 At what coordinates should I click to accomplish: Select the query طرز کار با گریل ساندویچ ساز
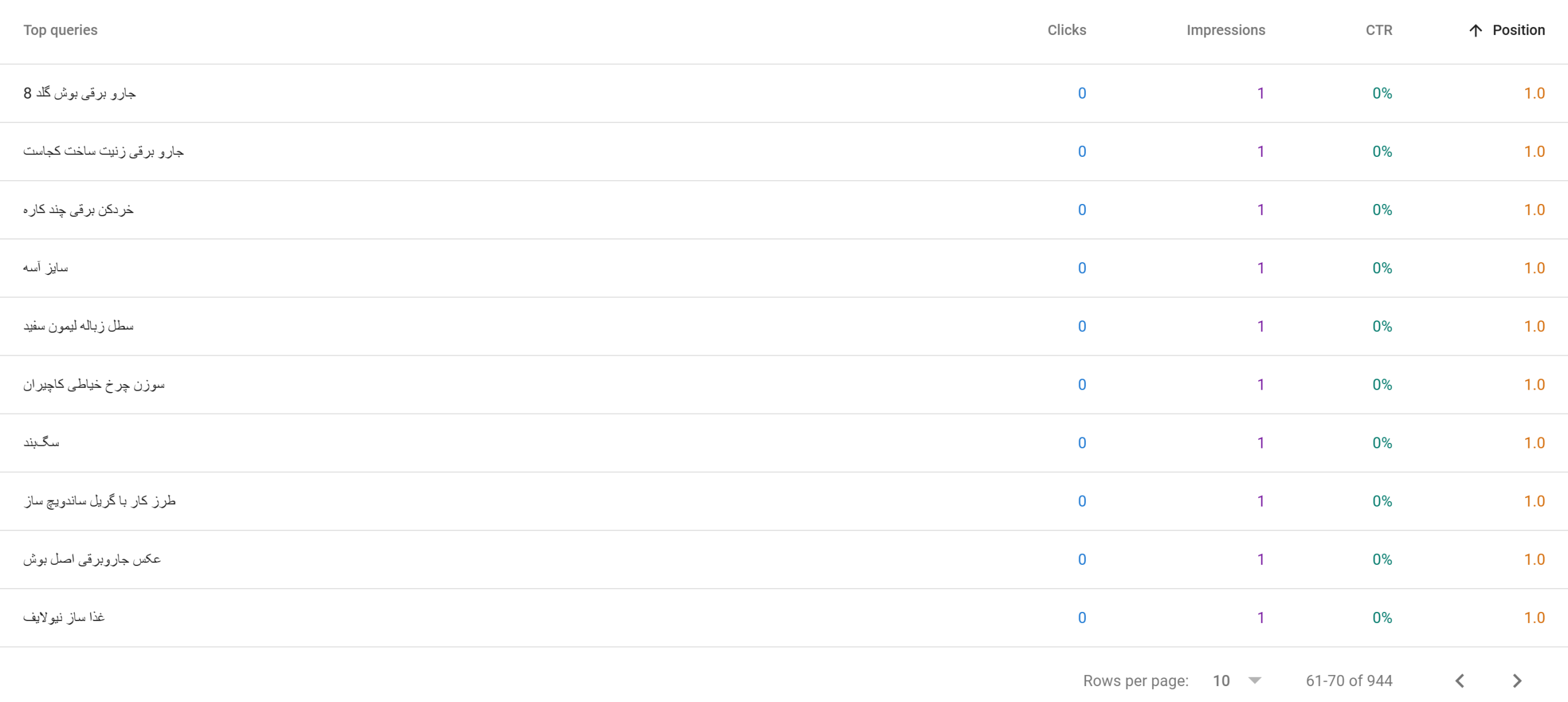coord(100,501)
